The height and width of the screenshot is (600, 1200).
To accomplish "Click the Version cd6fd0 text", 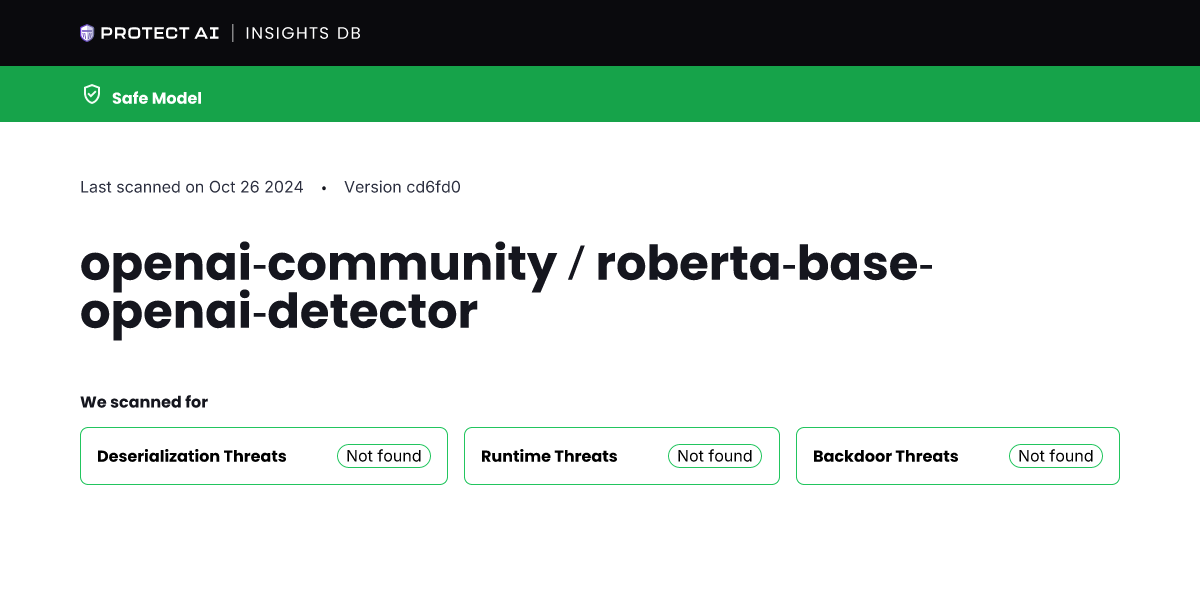I will [402, 187].
